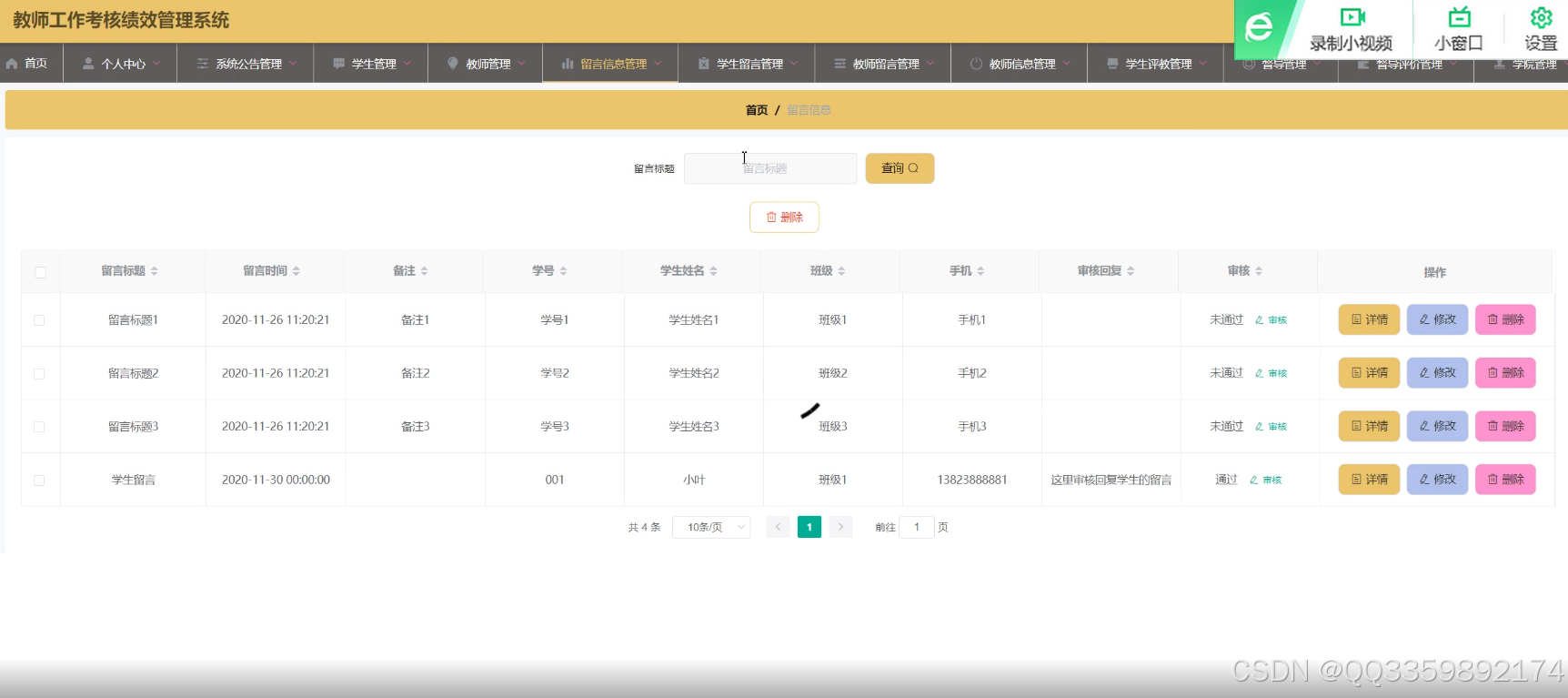Open the 督导评价管理 menu item
Screen dimensions: 1568x698
pos(1406,65)
